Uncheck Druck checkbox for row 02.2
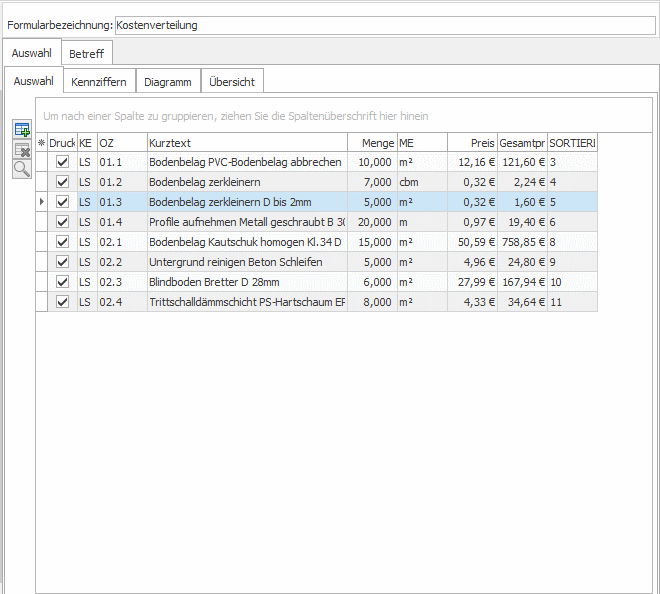The width and height of the screenshot is (660, 594). 62,262
